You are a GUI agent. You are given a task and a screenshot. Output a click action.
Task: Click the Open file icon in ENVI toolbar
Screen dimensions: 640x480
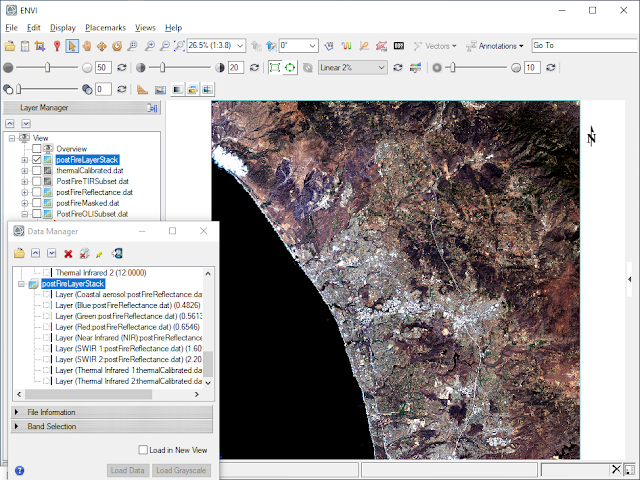10,46
